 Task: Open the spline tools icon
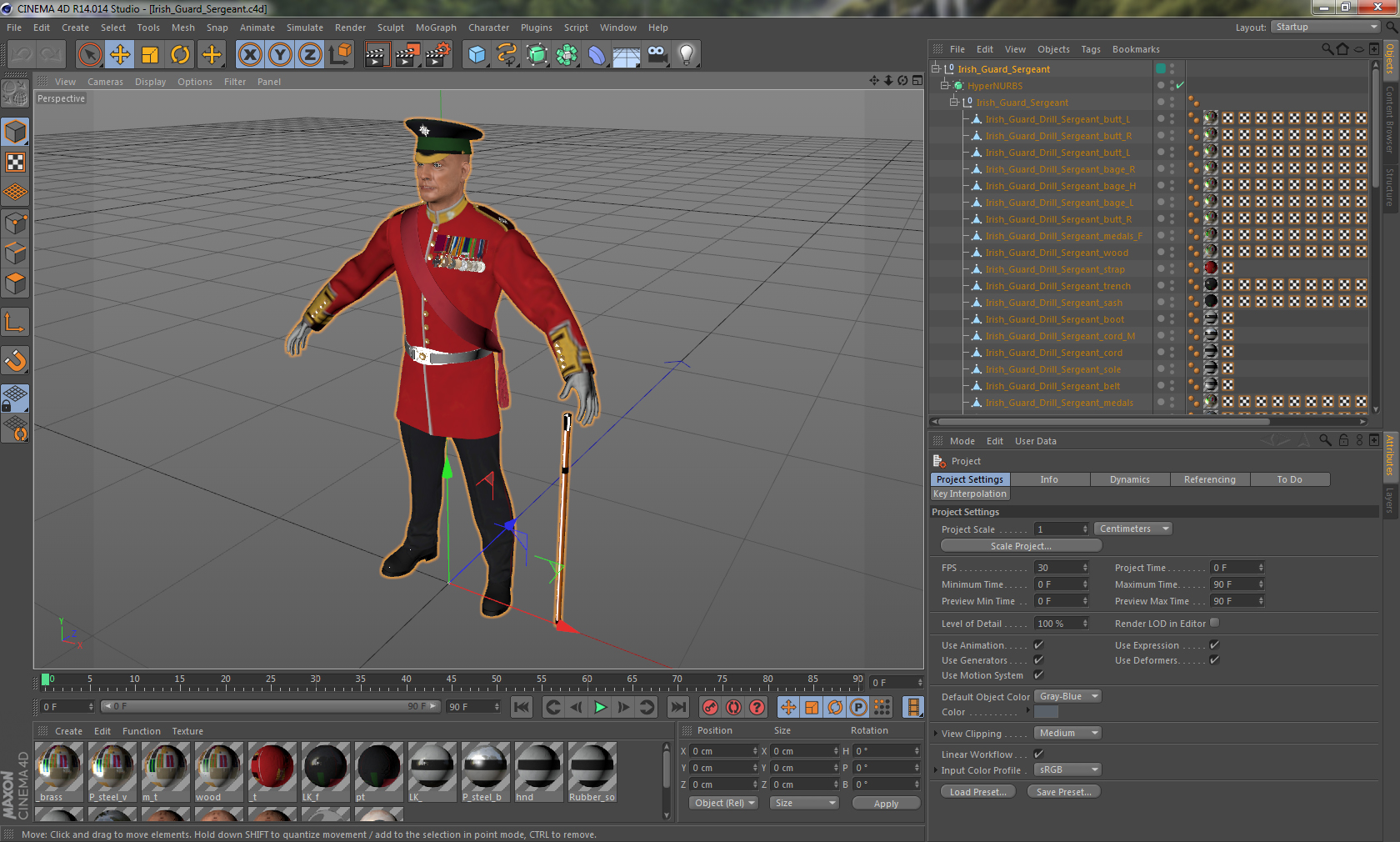(507, 55)
